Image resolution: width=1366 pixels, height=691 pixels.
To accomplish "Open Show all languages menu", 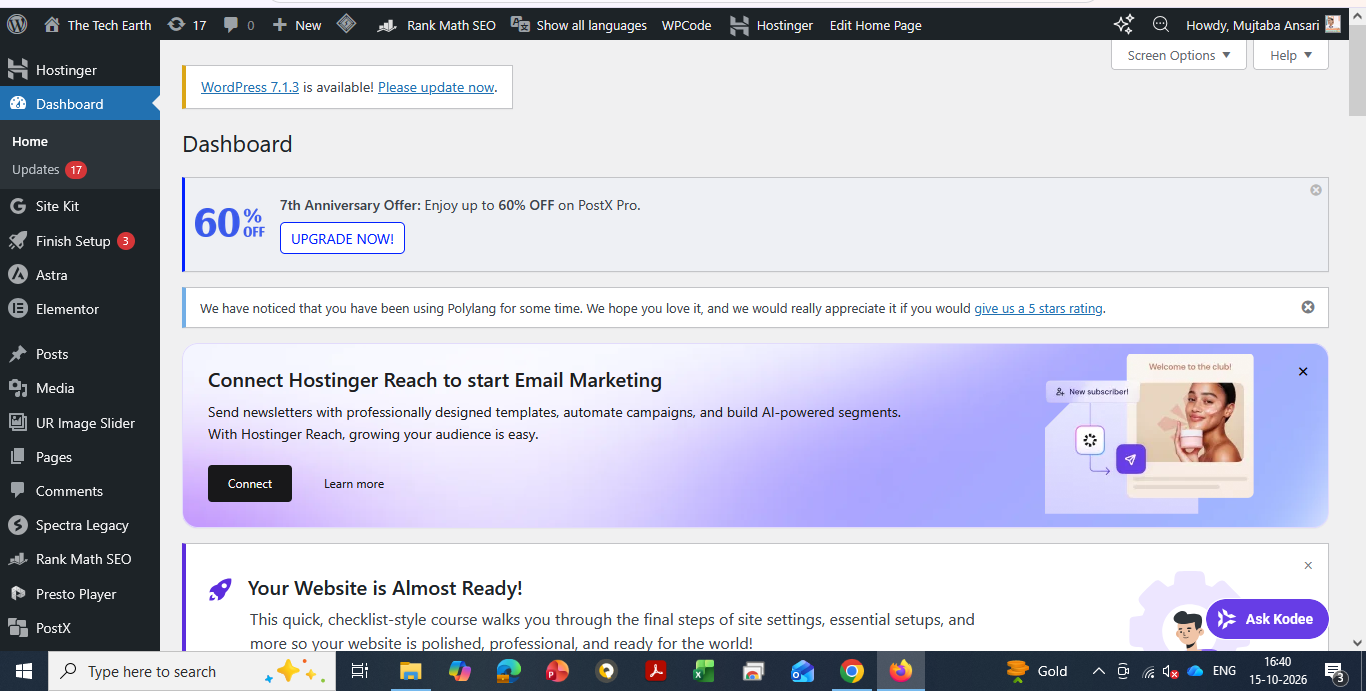I will [x=579, y=25].
